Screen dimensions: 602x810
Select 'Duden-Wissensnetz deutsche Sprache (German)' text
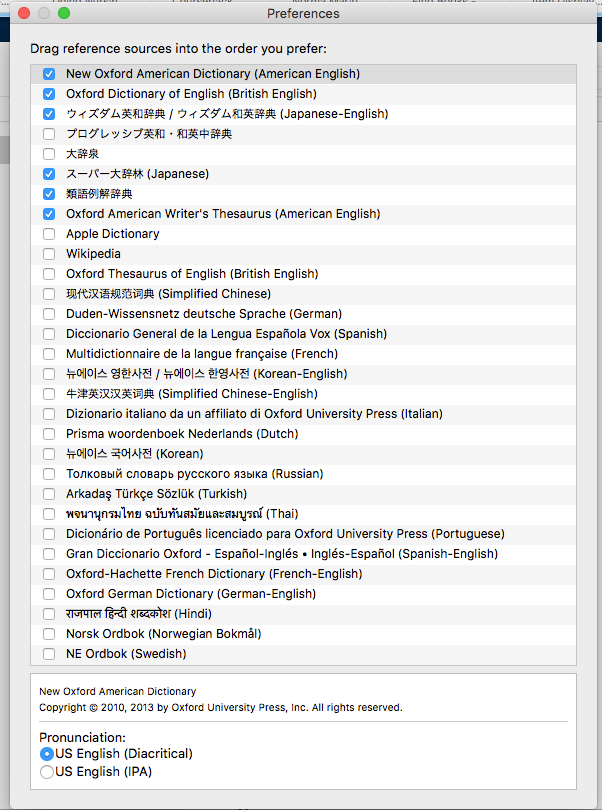[x=204, y=314]
